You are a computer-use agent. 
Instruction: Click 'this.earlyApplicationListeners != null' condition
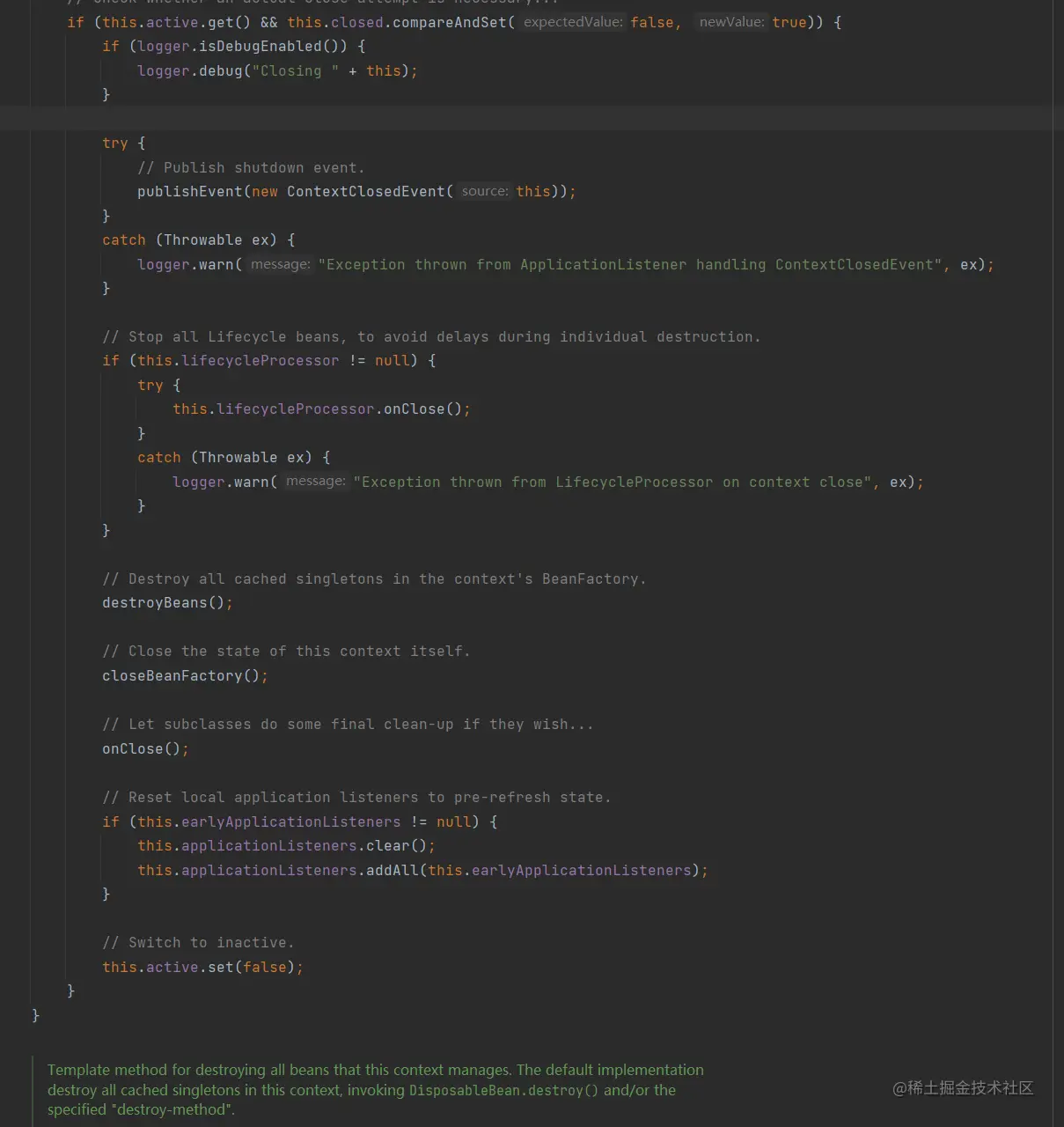pyautogui.click(x=305, y=821)
